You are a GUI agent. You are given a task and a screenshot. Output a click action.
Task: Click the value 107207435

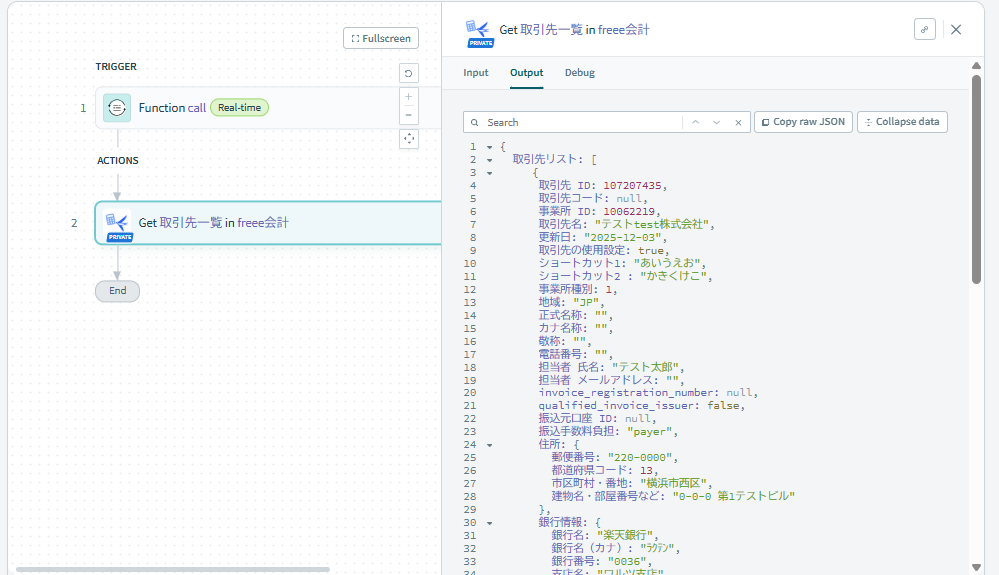pyautogui.click(x=632, y=185)
